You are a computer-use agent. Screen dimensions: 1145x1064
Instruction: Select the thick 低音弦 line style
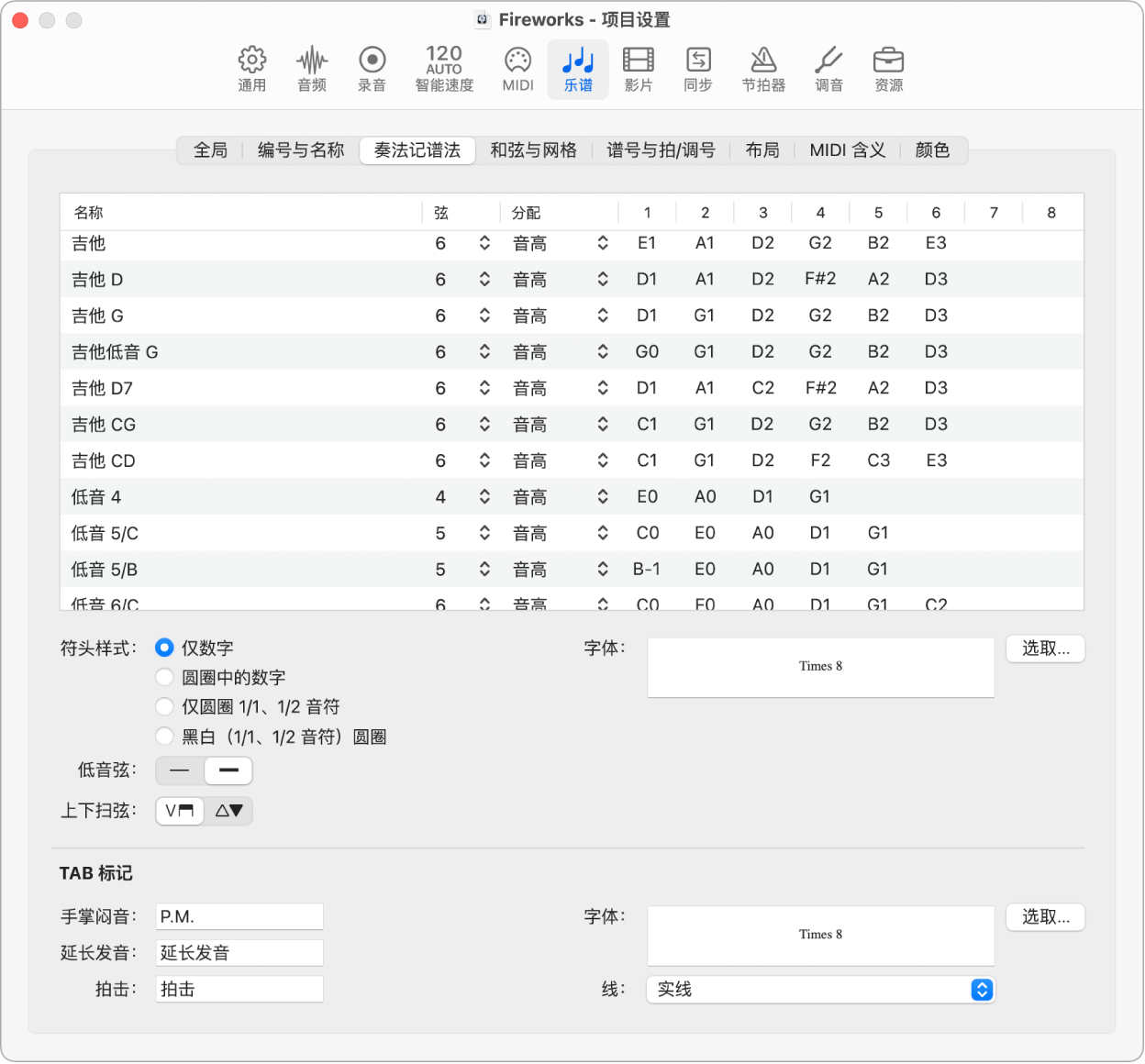pos(228,770)
